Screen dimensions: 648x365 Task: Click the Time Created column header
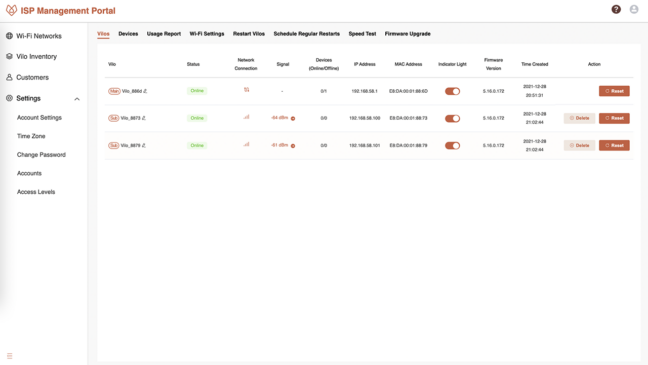click(534, 64)
